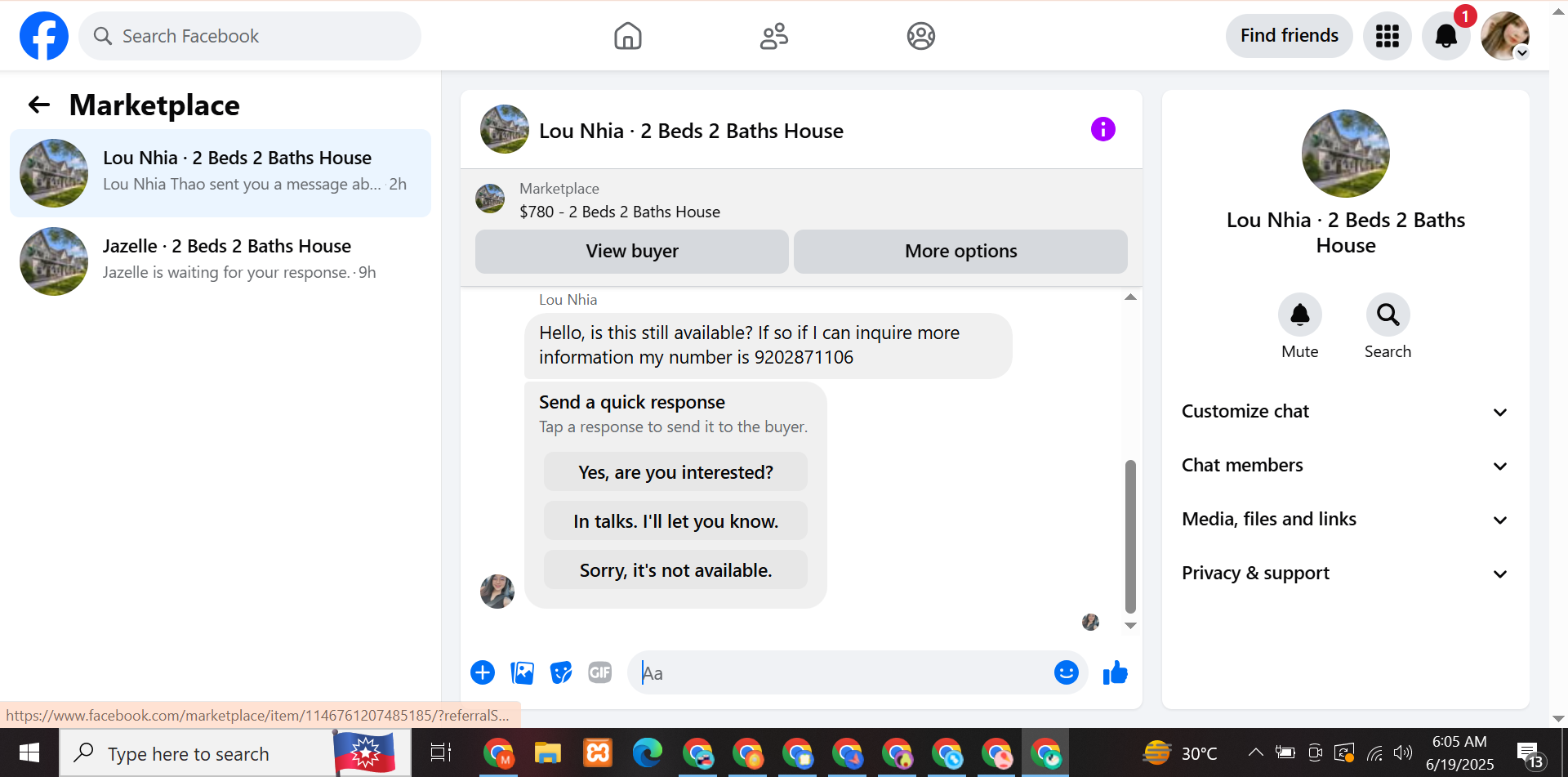Choose a sticker from the sticker icon
This screenshot has height=777, width=1568.
coord(561,672)
